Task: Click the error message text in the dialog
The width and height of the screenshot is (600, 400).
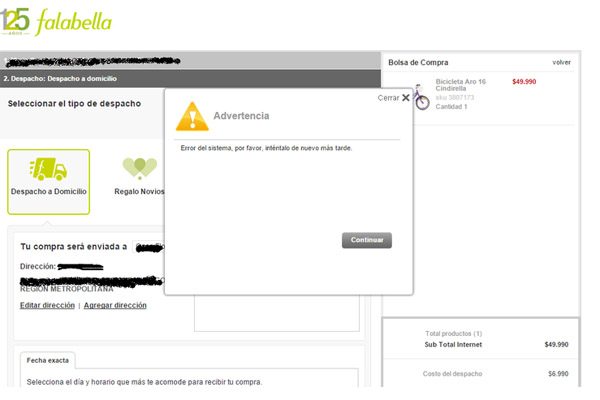Action: [266, 148]
